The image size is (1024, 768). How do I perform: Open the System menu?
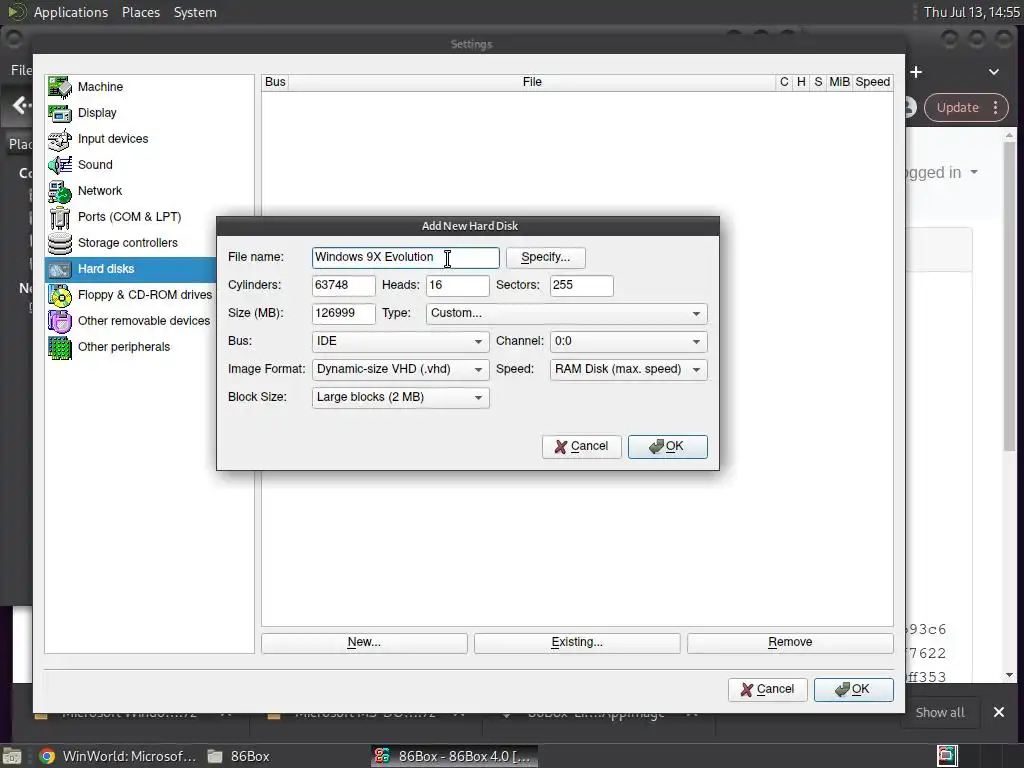tap(195, 12)
